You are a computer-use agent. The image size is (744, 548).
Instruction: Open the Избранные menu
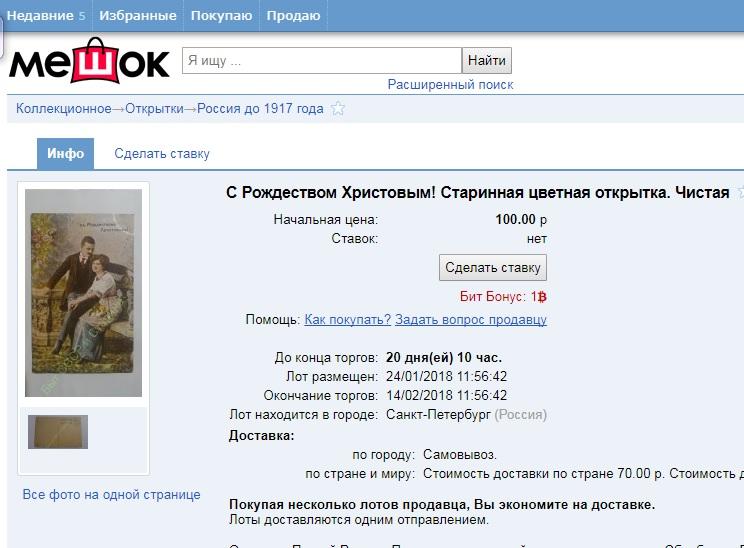coord(138,16)
